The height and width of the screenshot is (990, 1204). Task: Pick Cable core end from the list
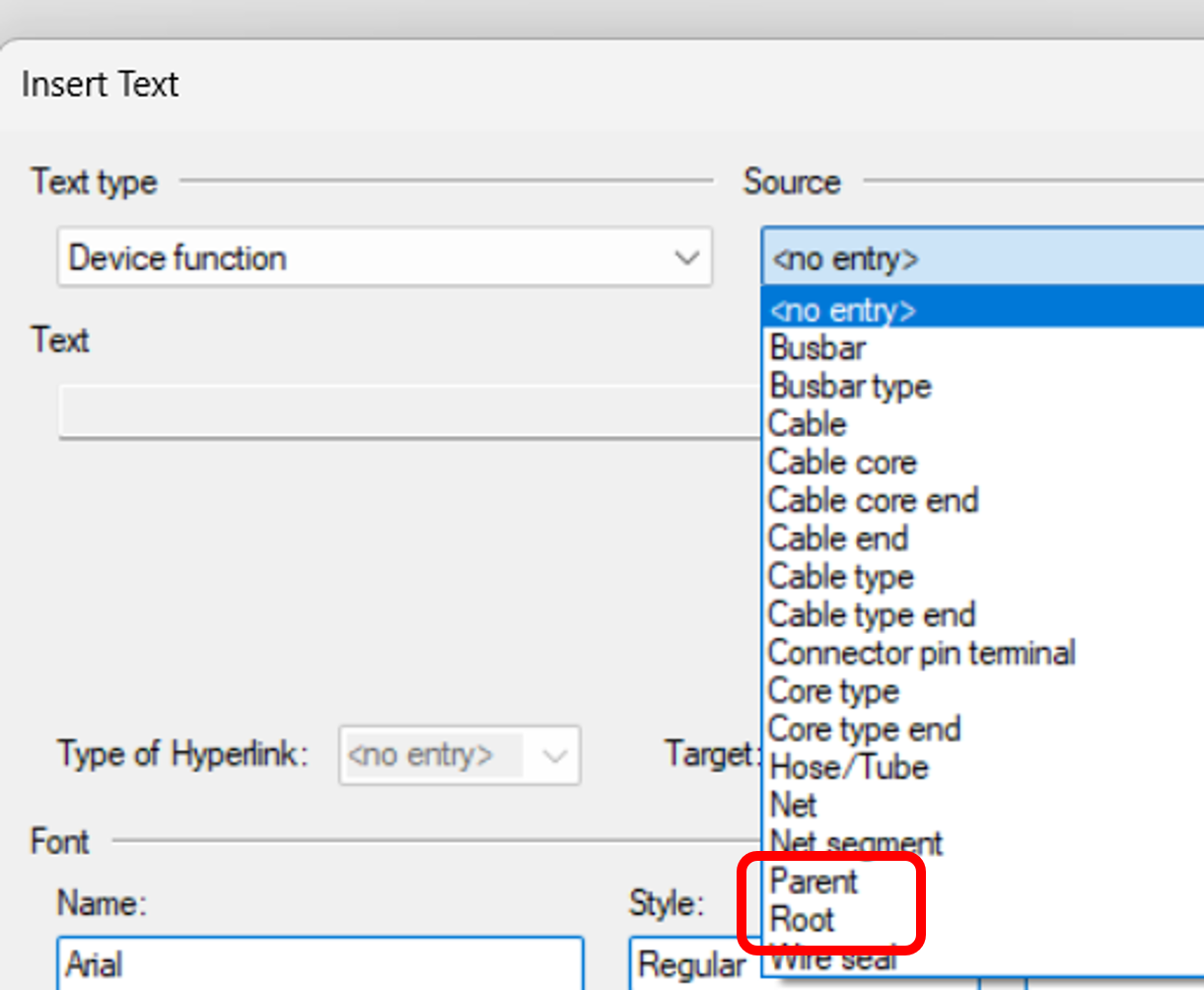pyautogui.click(x=982, y=501)
